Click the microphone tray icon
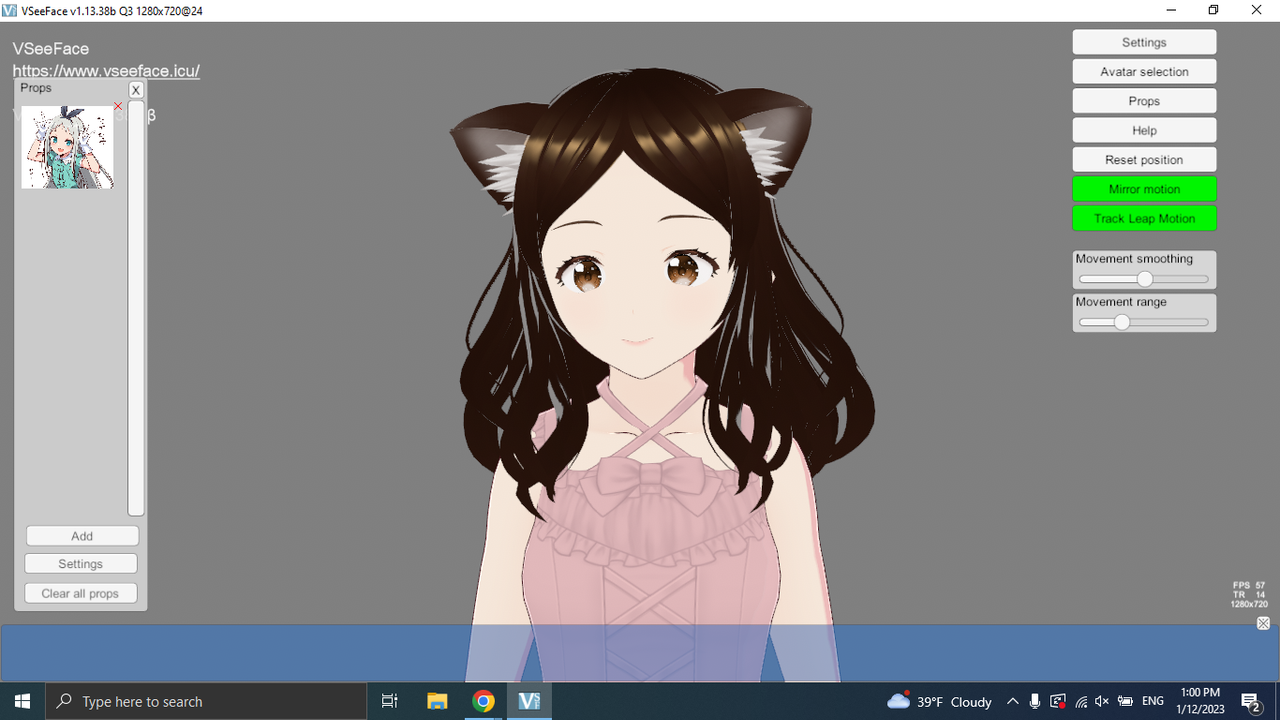 (x=1035, y=701)
